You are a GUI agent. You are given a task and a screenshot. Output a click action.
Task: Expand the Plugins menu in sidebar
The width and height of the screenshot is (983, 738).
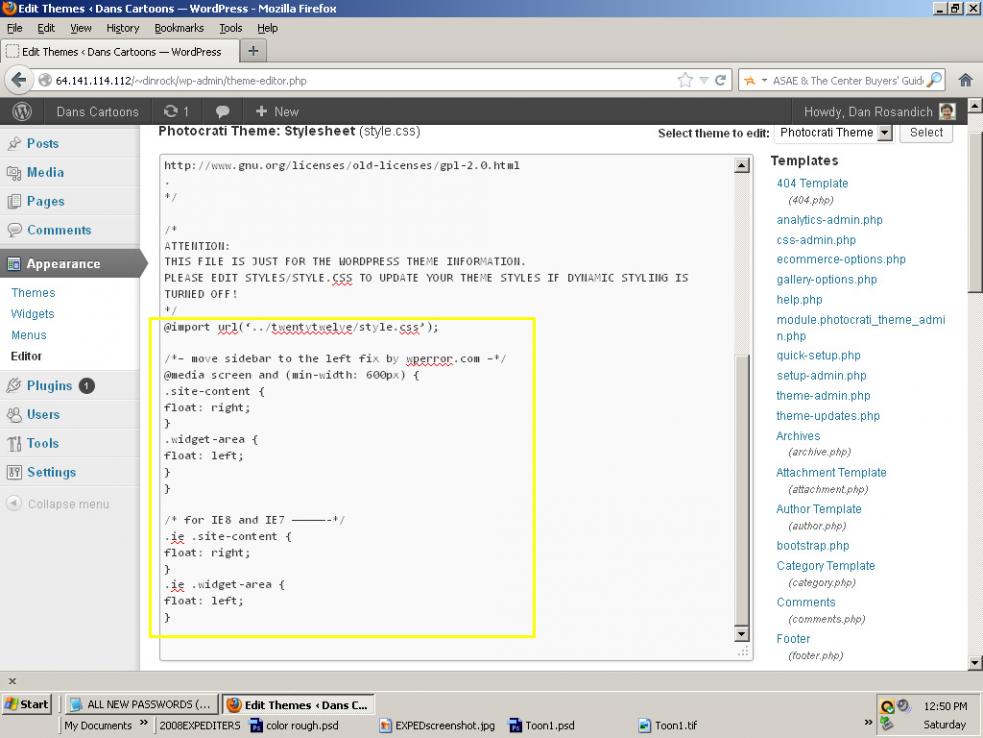tap(49, 385)
